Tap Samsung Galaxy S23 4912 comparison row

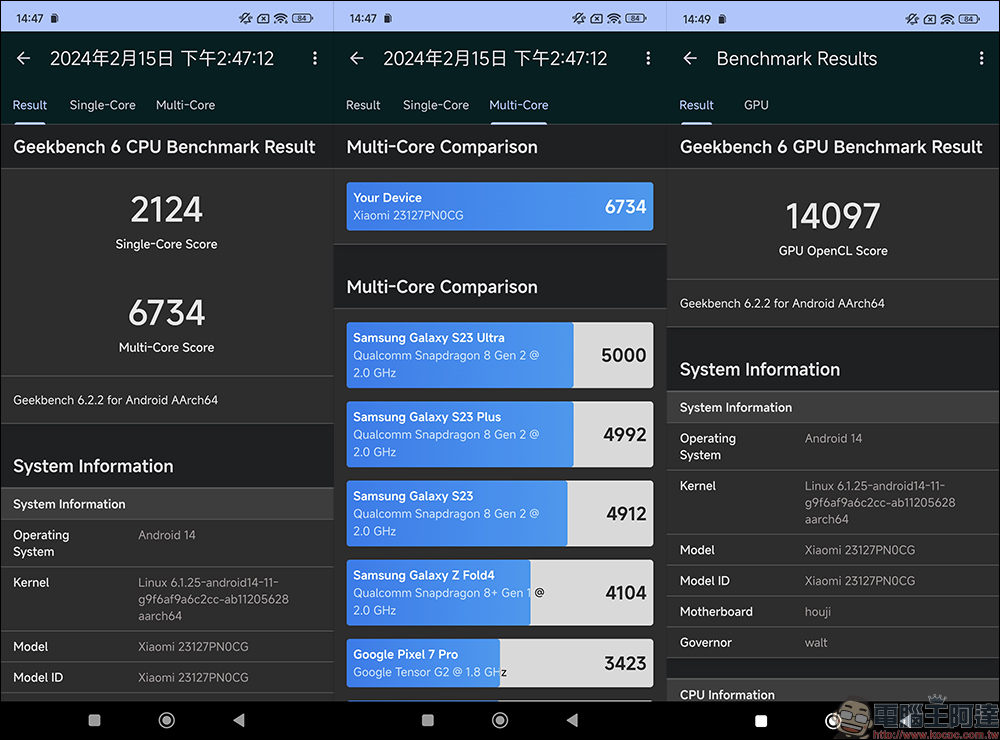pyautogui.click(x=500, y=513)
